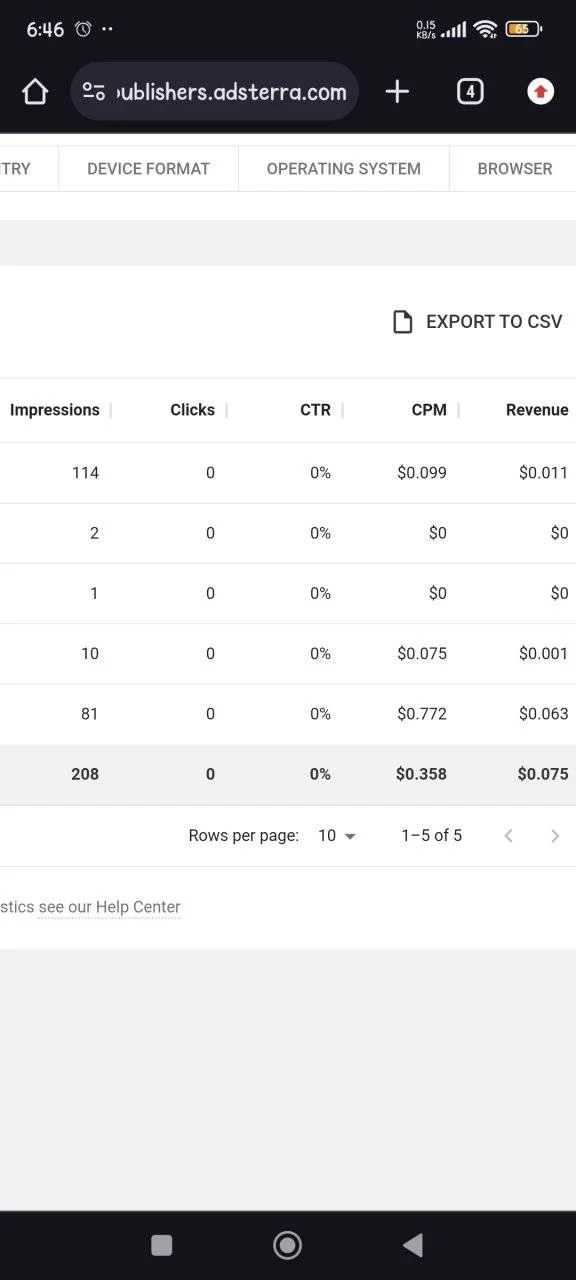Select the 10 impressions cell
Screen dimensions: 576x1280
click(x=90, y=653)
